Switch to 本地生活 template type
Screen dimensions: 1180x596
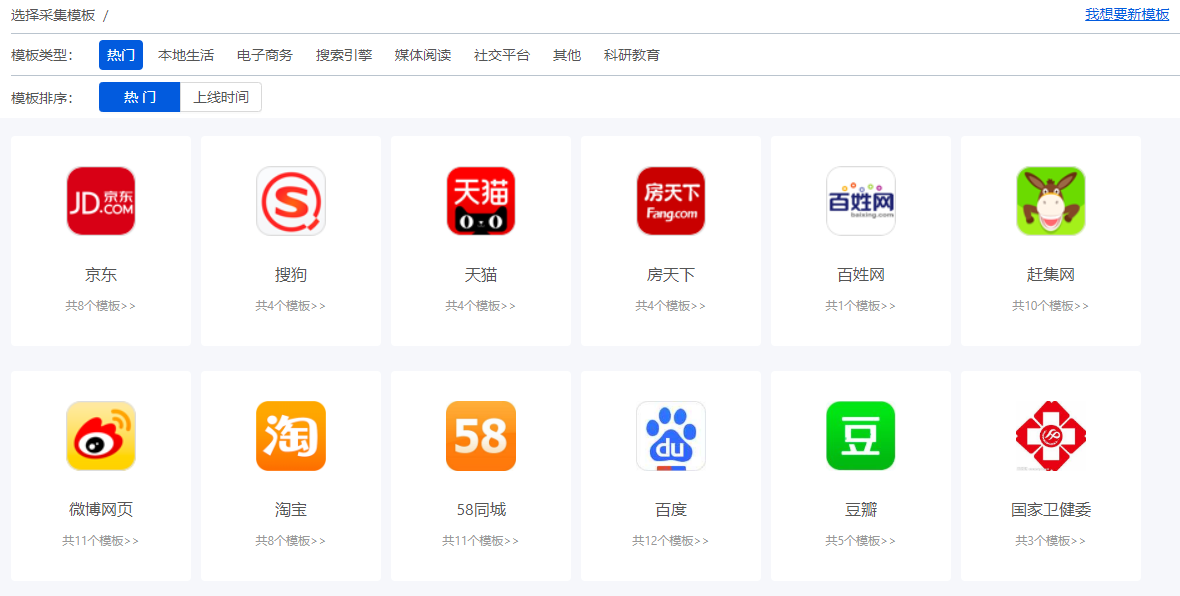point(186,55)
